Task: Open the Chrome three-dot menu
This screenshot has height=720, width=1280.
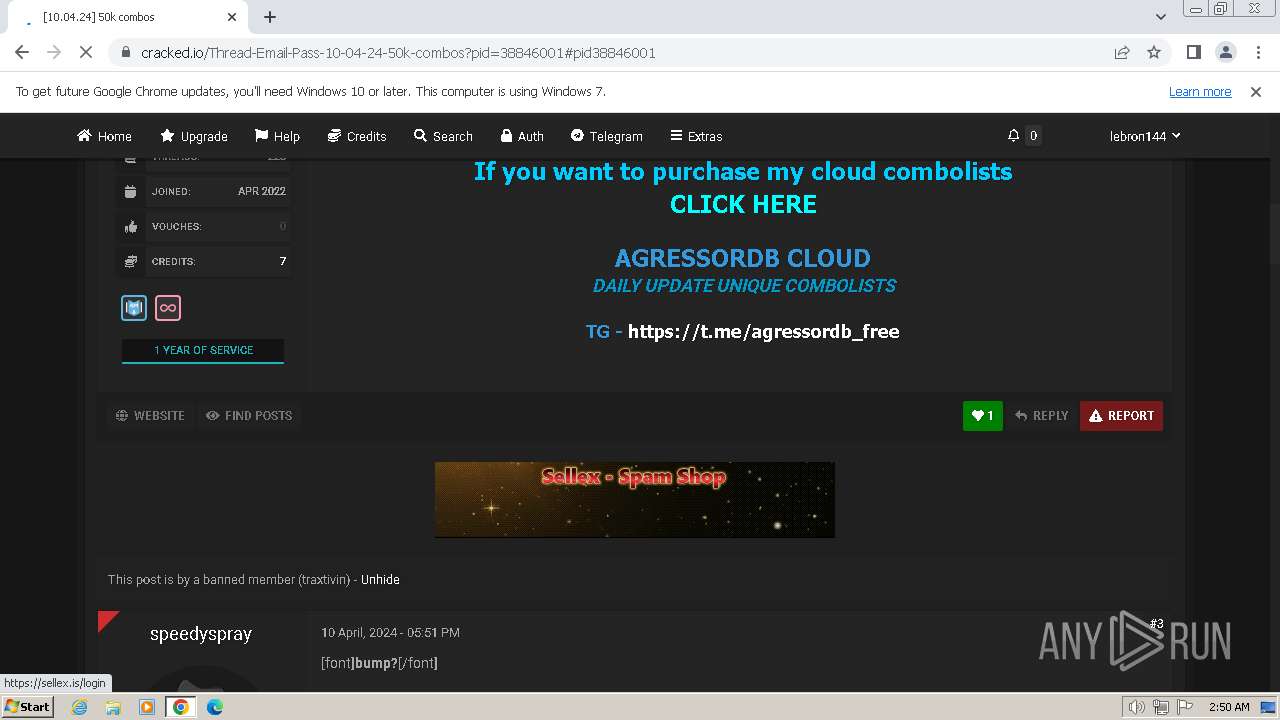Action: [x=1256, y=52]
